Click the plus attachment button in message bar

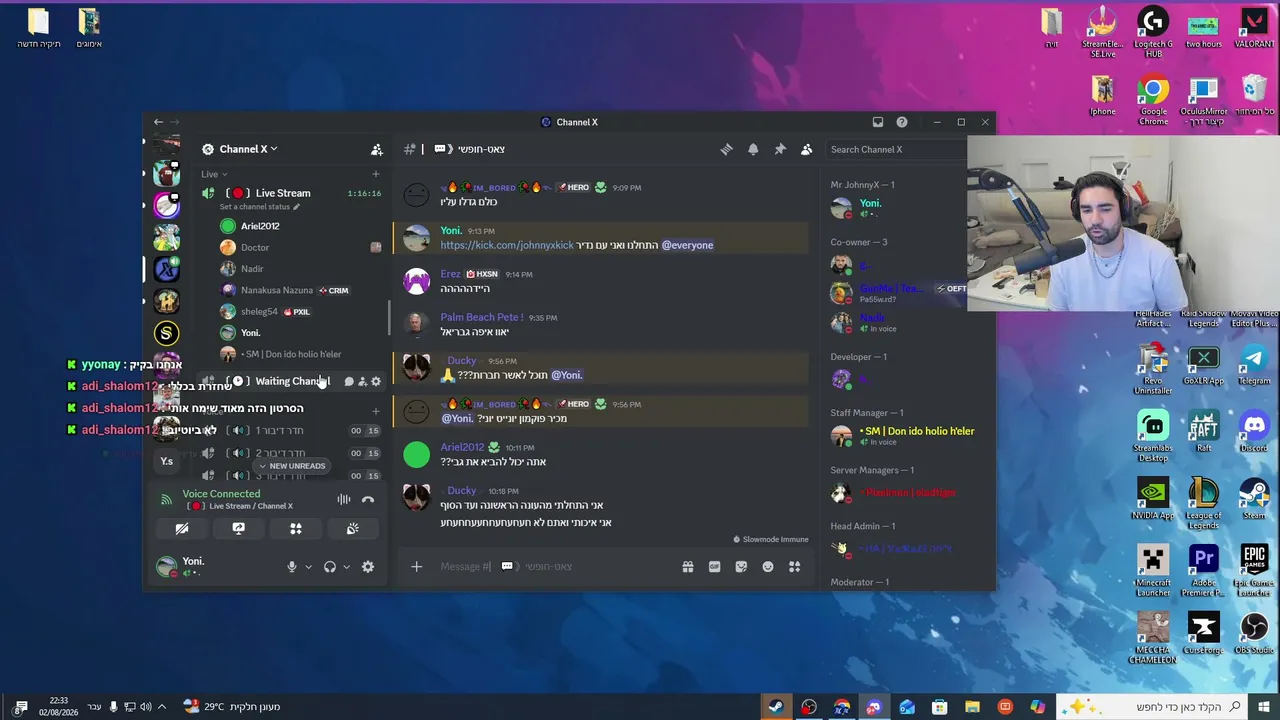[417, 566]
